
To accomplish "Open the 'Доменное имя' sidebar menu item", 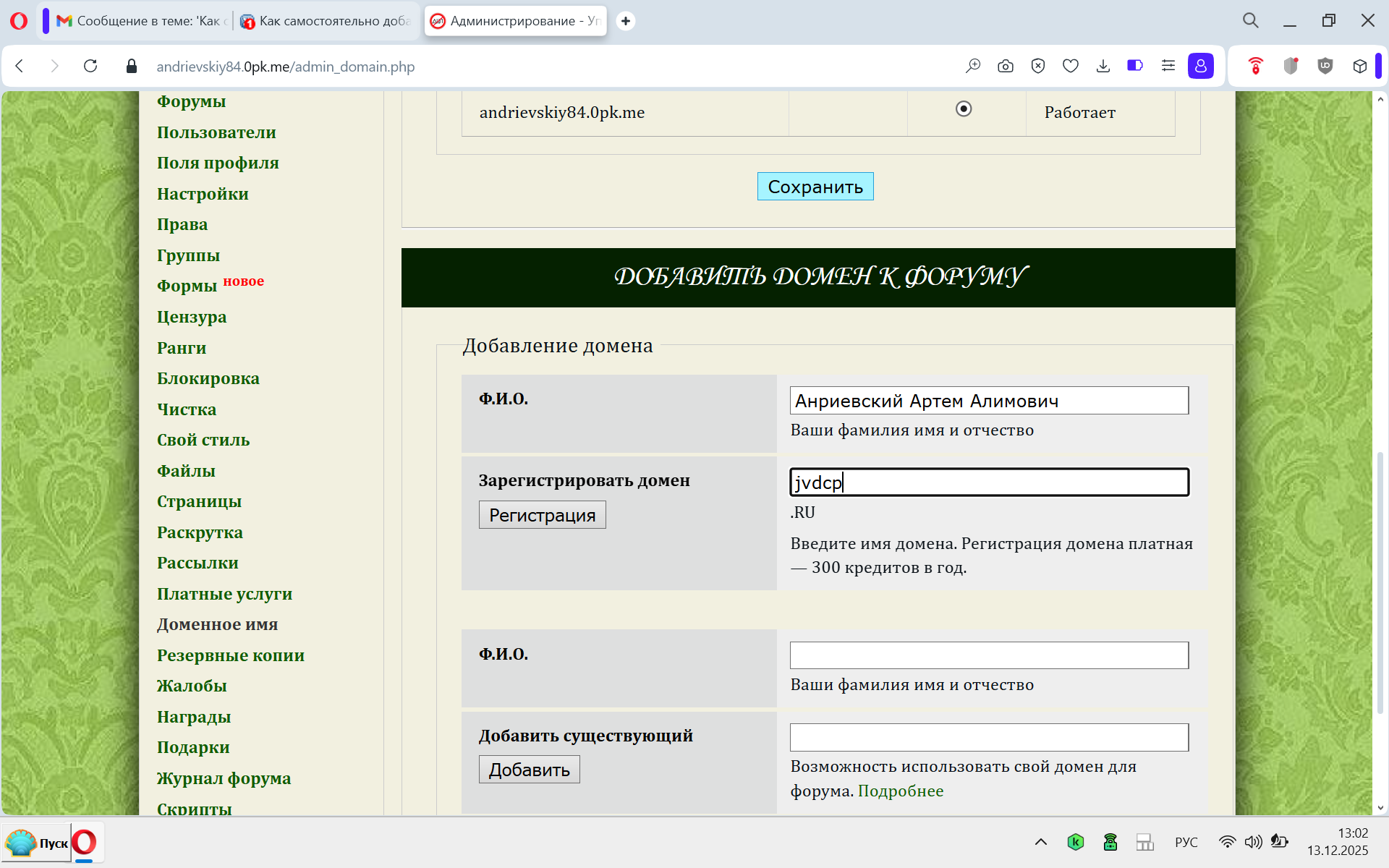I will [x=217, y=624].
